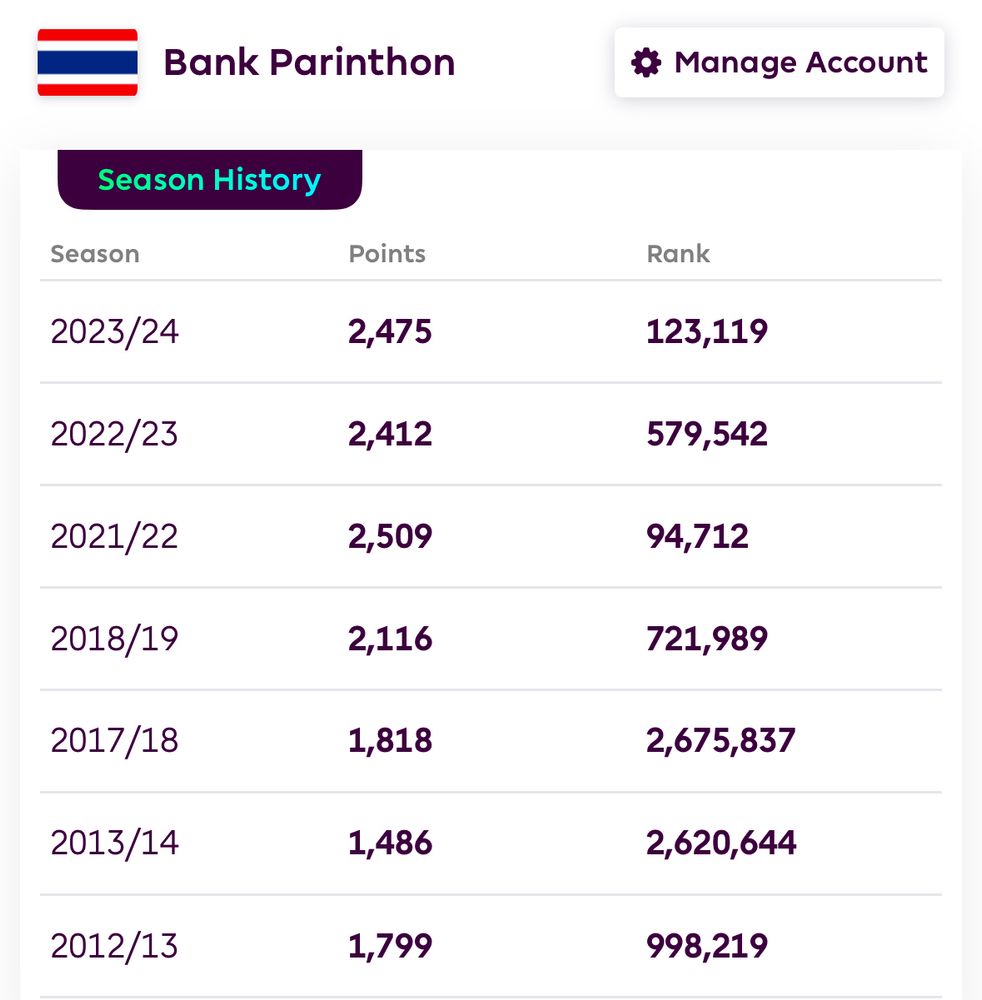The image size is (982, 1000).
Task: Click the 2,509 points value
Action: coord(390,537)
